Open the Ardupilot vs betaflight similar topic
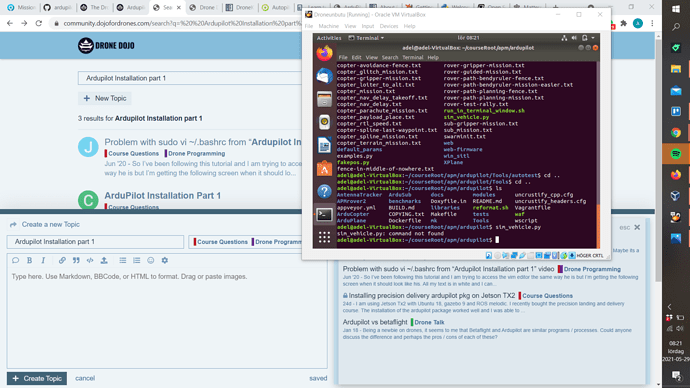Viewport: 690px width, 388px height. (375, 322)
